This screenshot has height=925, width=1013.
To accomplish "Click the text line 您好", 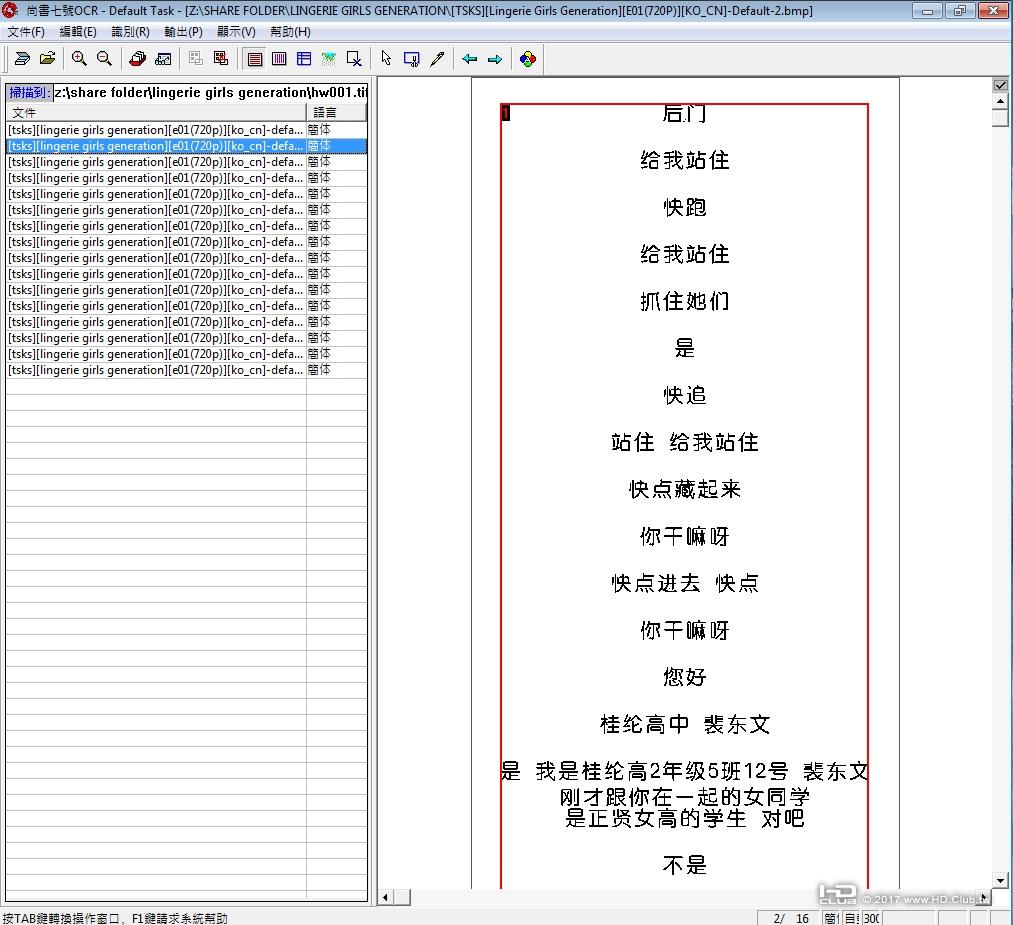I will pyautogui.click(x=684, y=676).
